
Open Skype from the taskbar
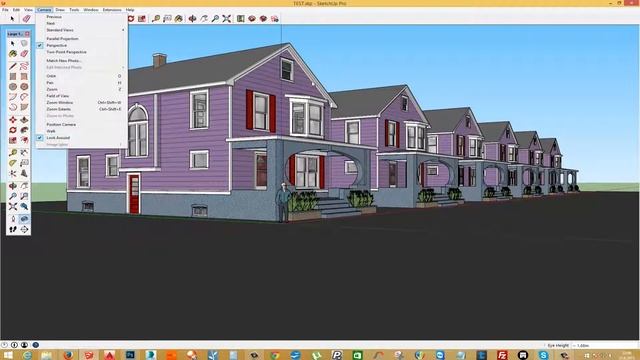pyautogui.click(x=543, y=355)
